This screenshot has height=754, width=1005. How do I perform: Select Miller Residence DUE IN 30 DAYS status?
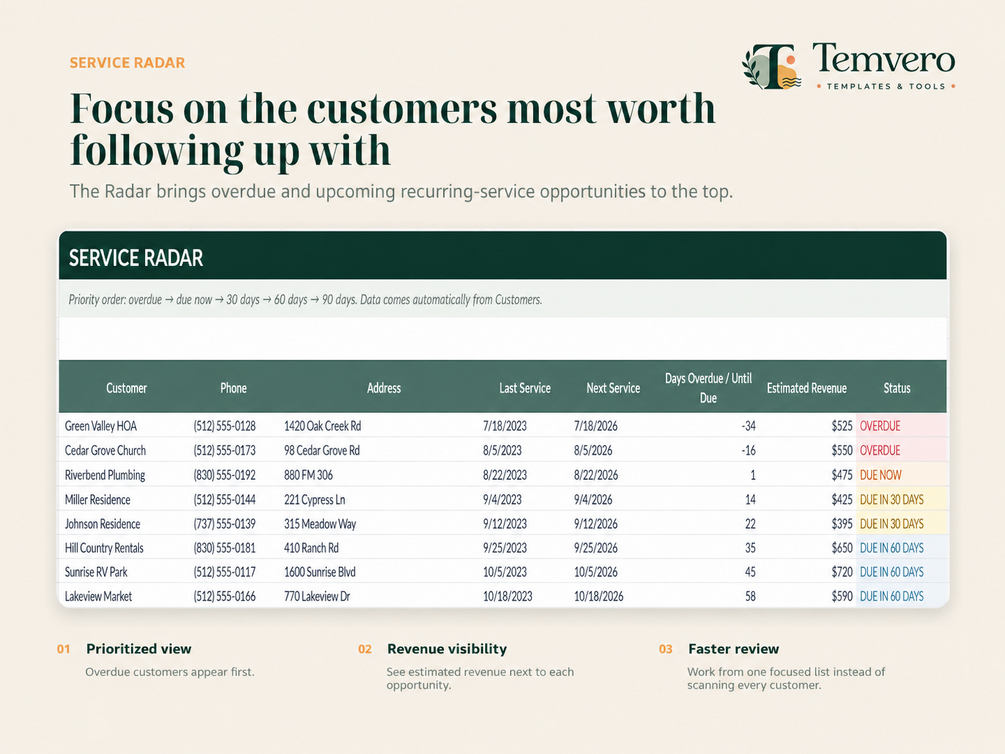click(x=892, y=499)
